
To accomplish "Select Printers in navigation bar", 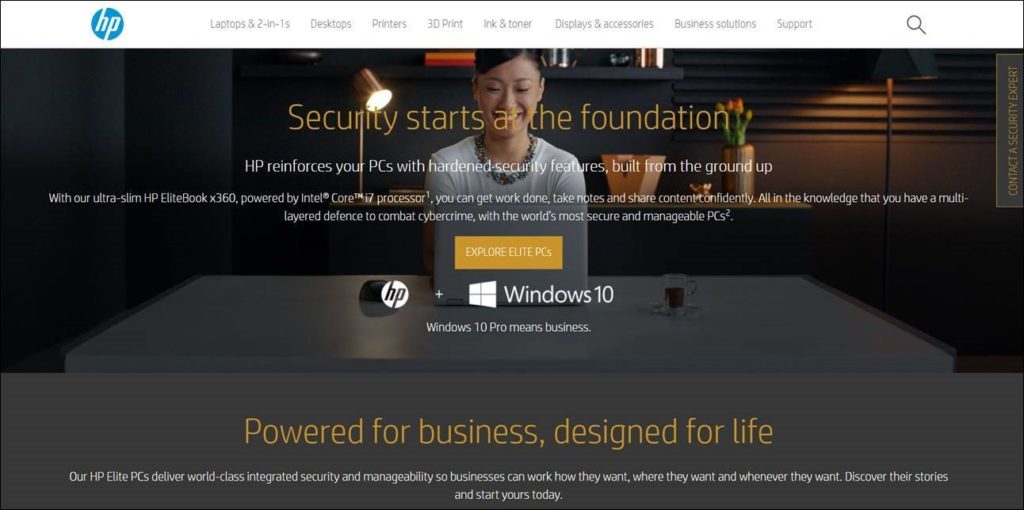I will pyautogui.click(x=389, y=24).
